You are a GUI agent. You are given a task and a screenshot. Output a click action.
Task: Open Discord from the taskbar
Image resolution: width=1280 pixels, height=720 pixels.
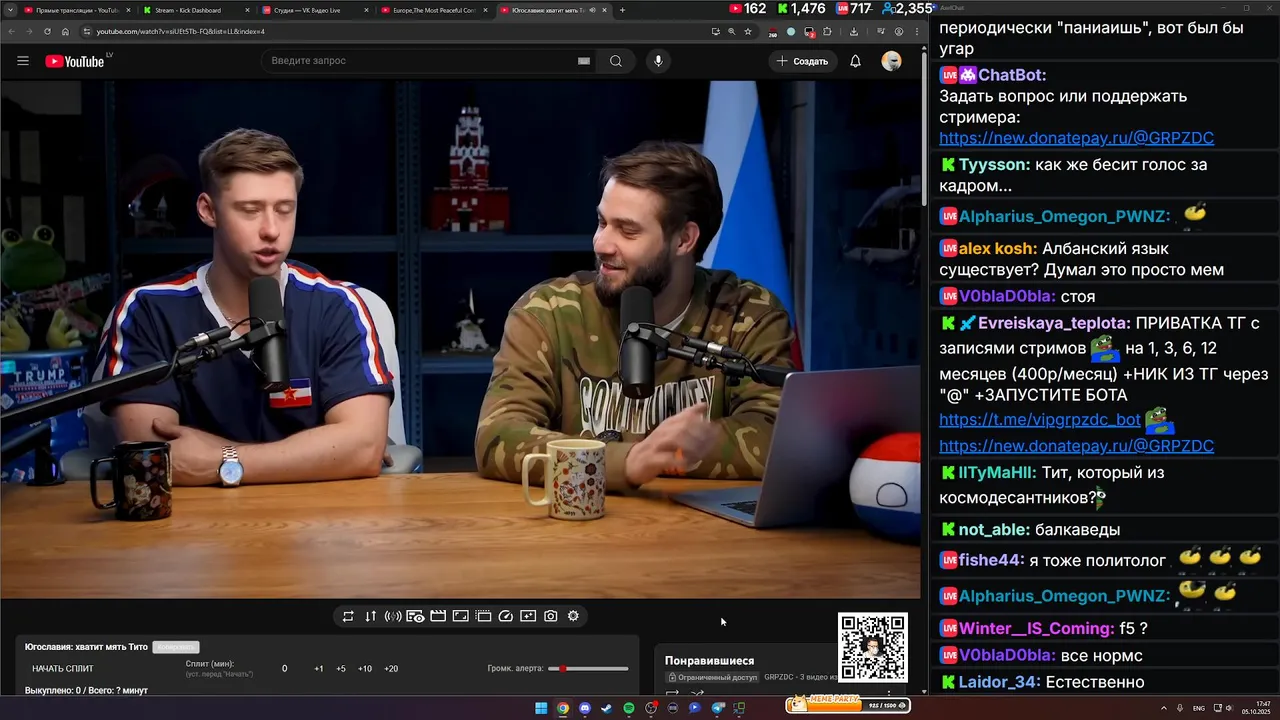click(585, 708)
